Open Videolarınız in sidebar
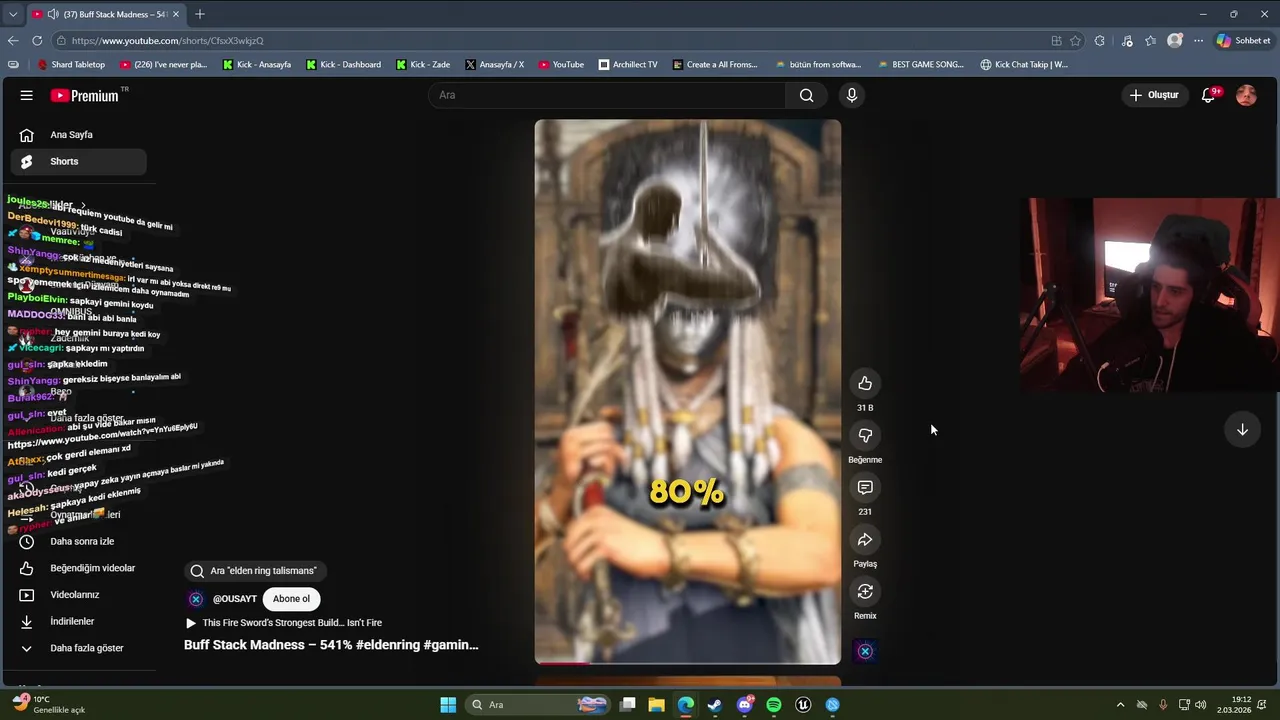The image size is (1280, 720). 79,595
